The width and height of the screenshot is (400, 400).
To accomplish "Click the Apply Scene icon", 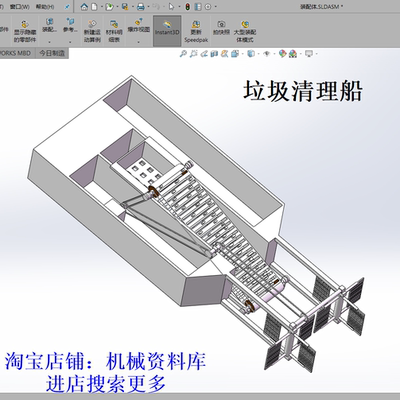I will [x=293, y=54].
